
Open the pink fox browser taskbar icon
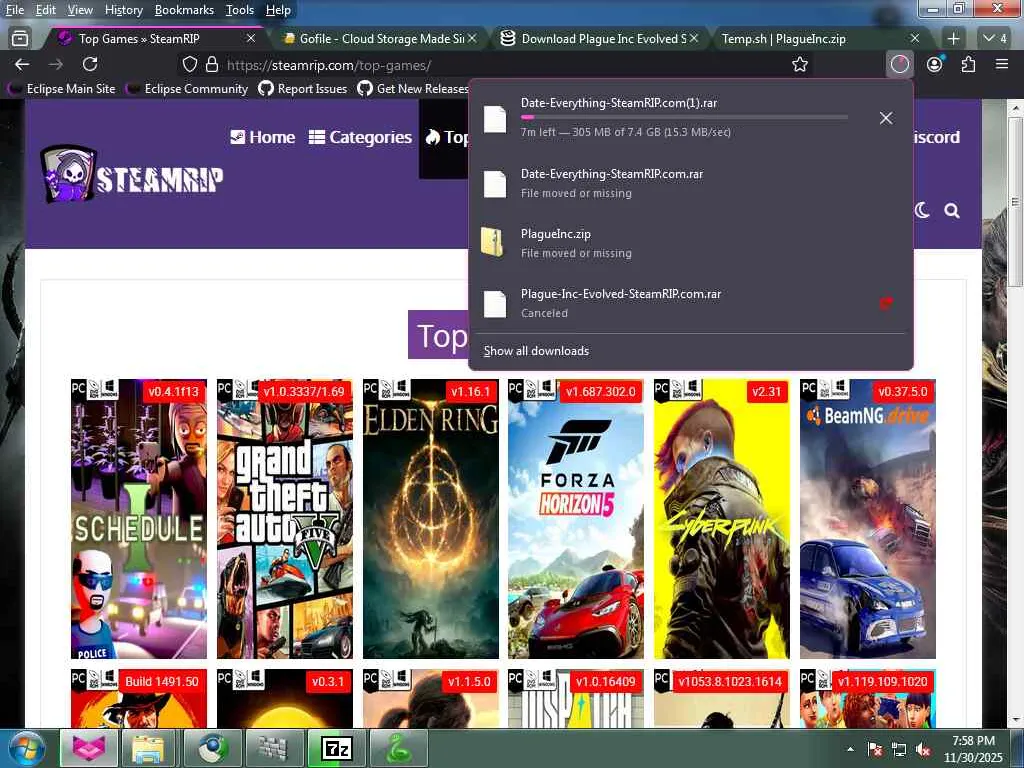(x=89, y=748)
